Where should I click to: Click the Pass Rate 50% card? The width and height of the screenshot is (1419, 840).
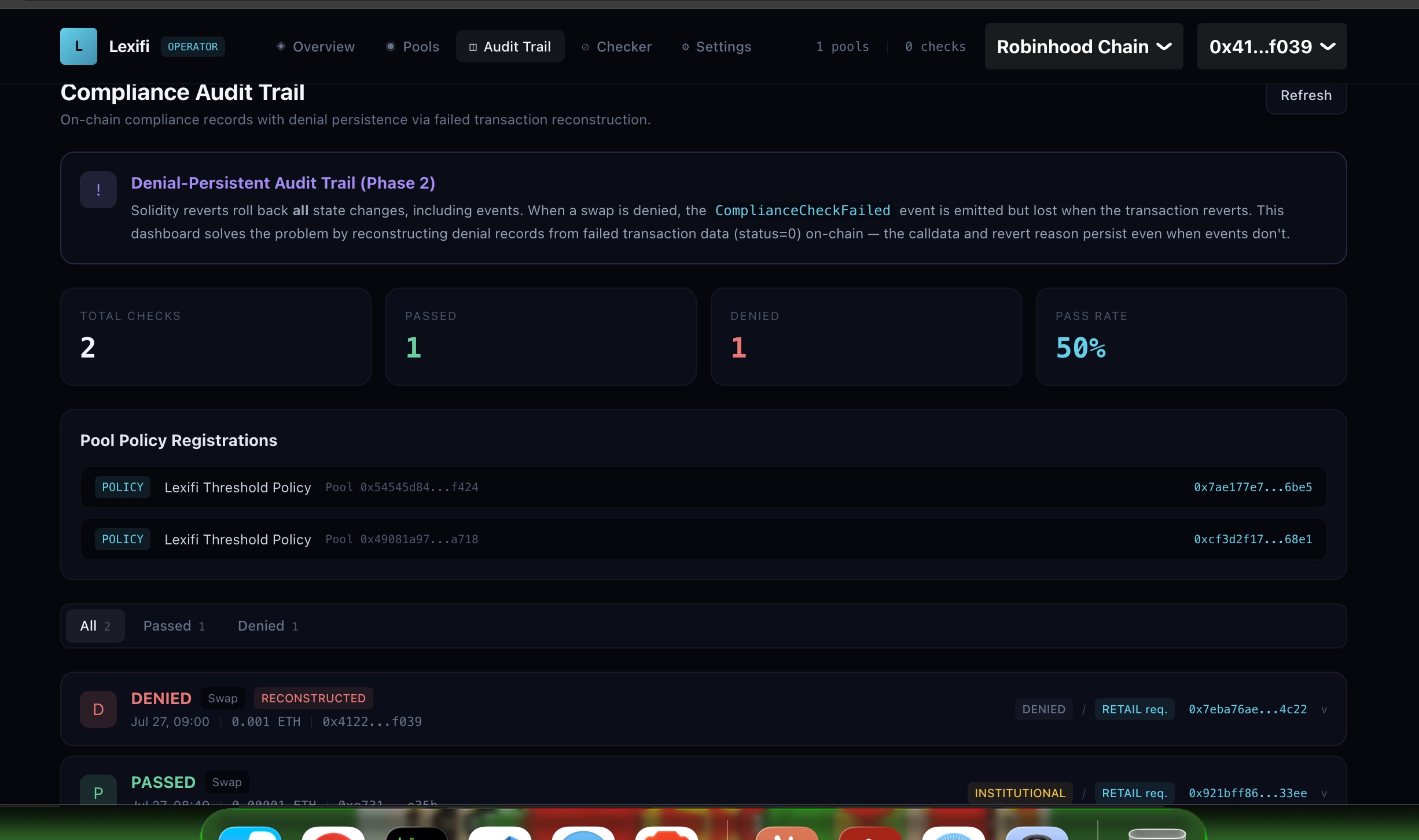1192,337
